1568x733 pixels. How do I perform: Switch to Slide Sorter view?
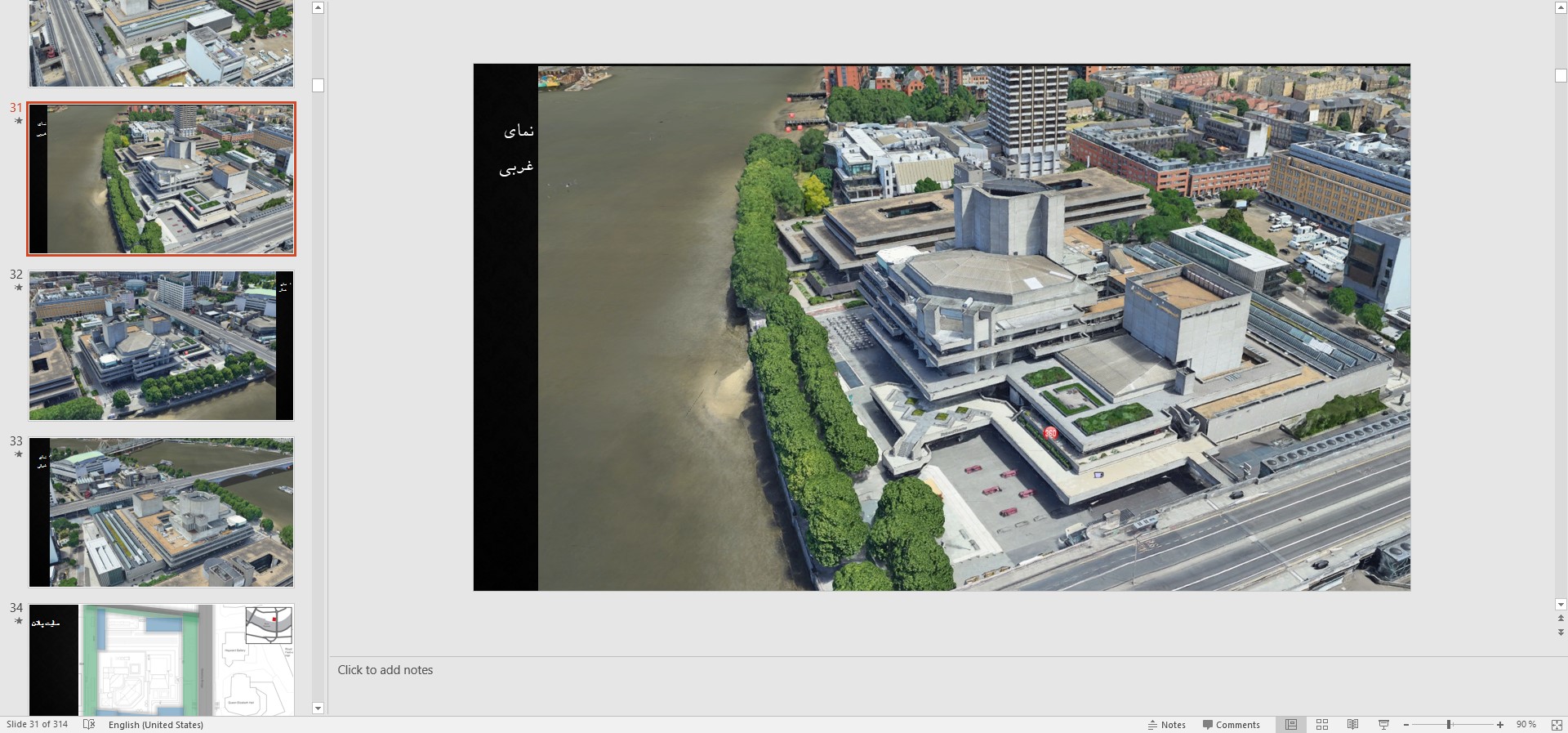(x=1322, y=725)
